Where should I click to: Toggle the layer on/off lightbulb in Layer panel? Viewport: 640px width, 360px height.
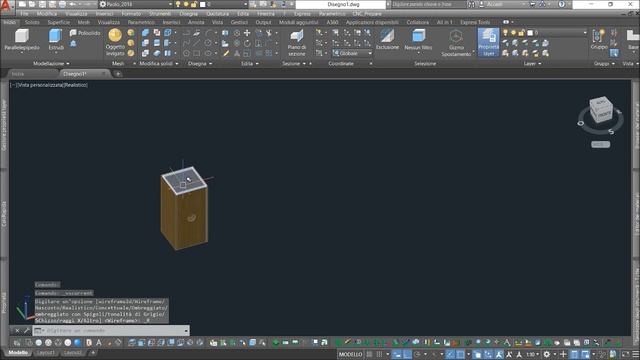pos(506,33)
